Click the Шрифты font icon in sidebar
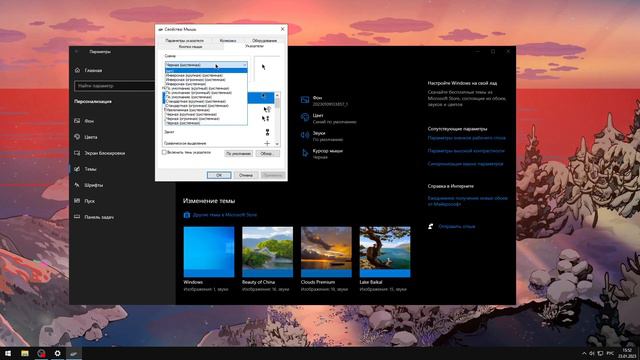Viewport: 640px width, 360px height. pyautogui.click(x=77, y=185)
